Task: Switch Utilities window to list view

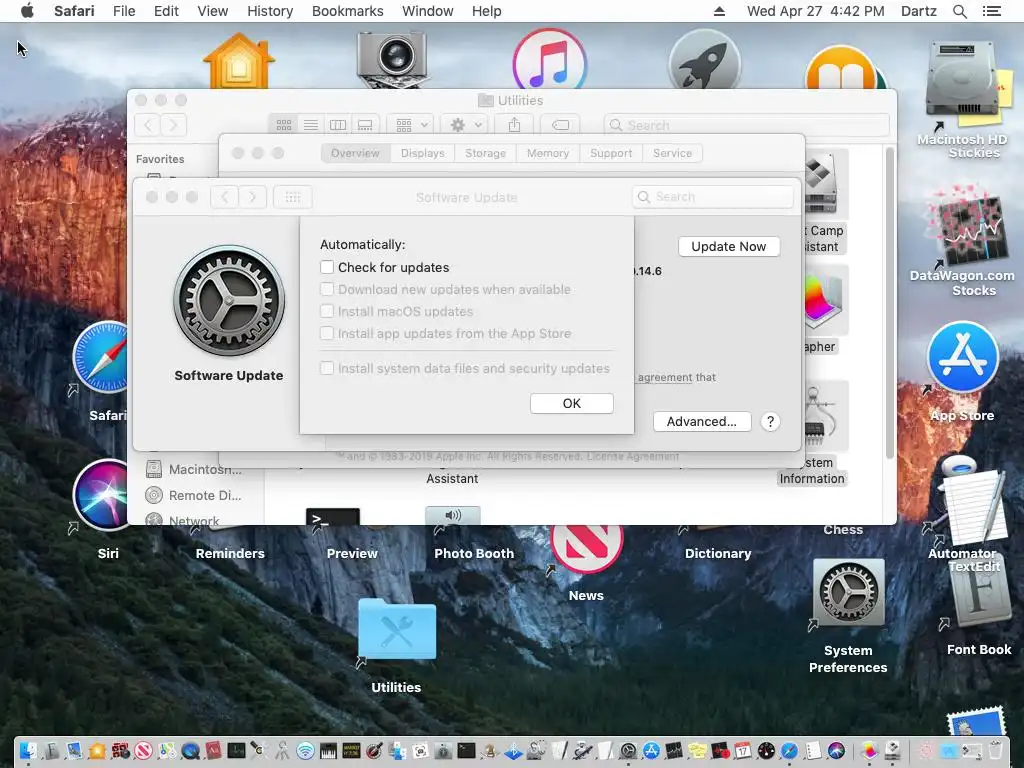Action: pyautogui.click(x=311, y=125)
